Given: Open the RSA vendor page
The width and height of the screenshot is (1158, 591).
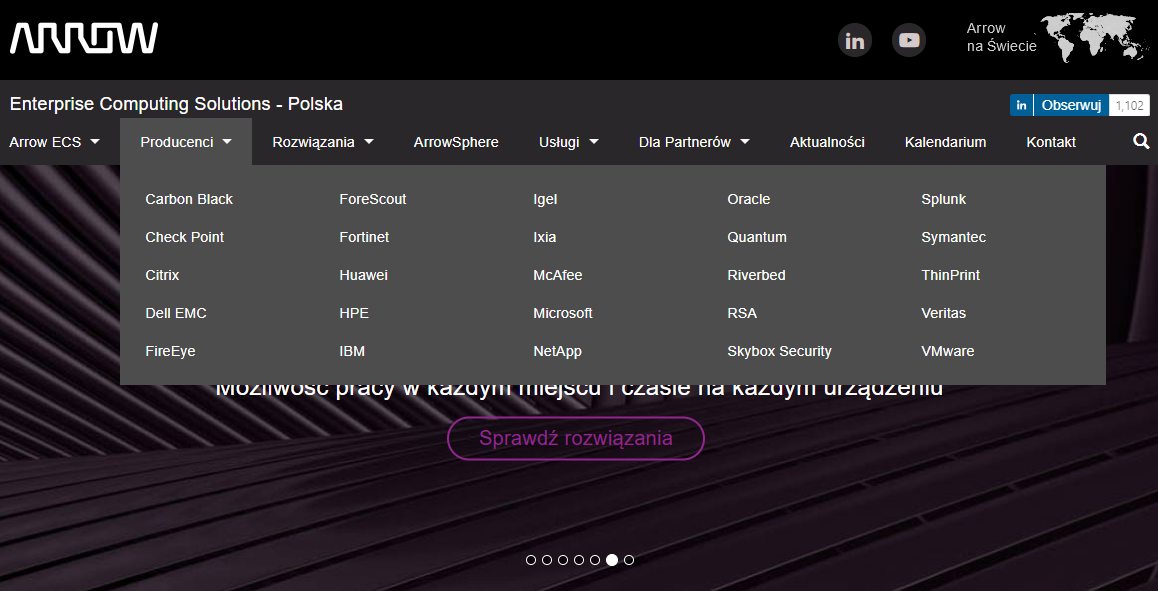Looking at the screenshot, I should click(x=742, y=313).
